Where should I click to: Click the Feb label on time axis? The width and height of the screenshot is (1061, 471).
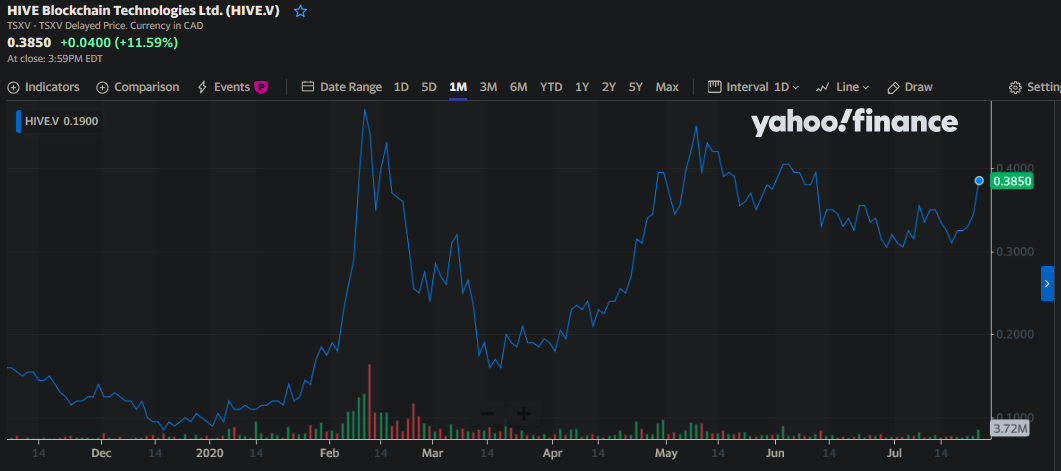328,452
